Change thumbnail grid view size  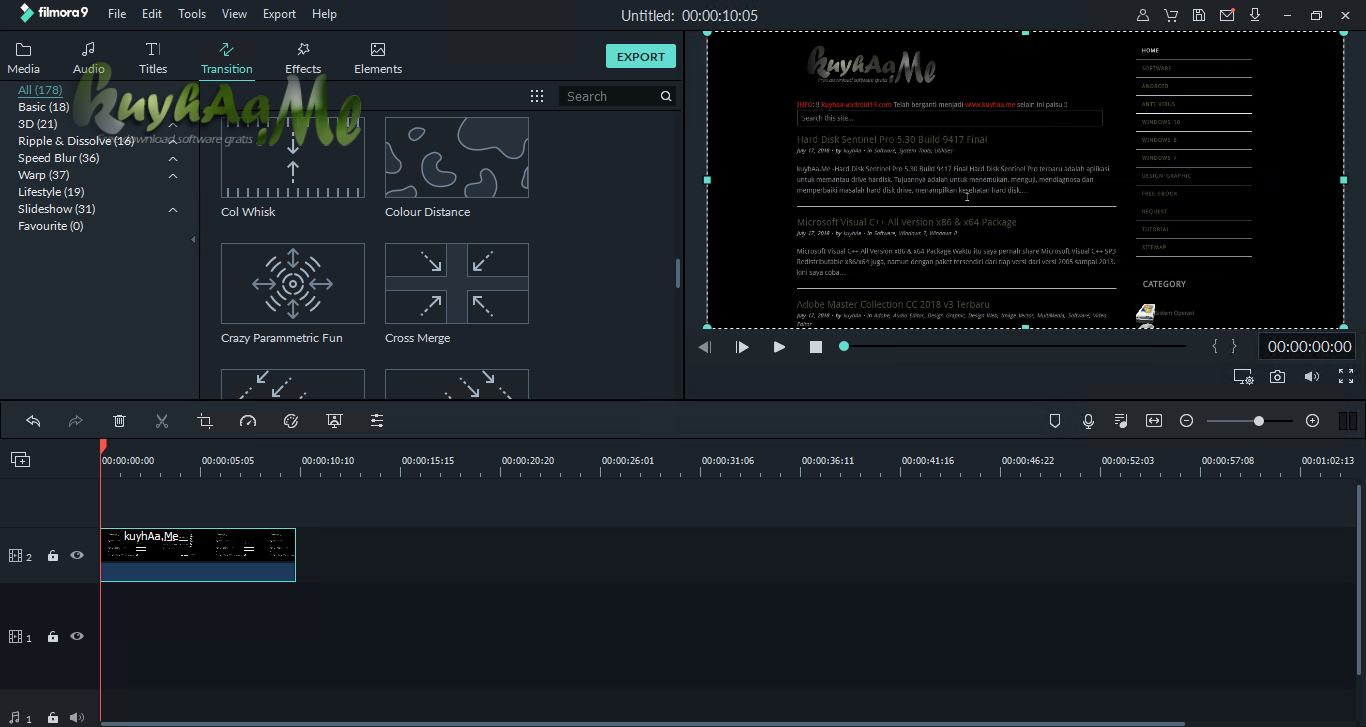537,96
